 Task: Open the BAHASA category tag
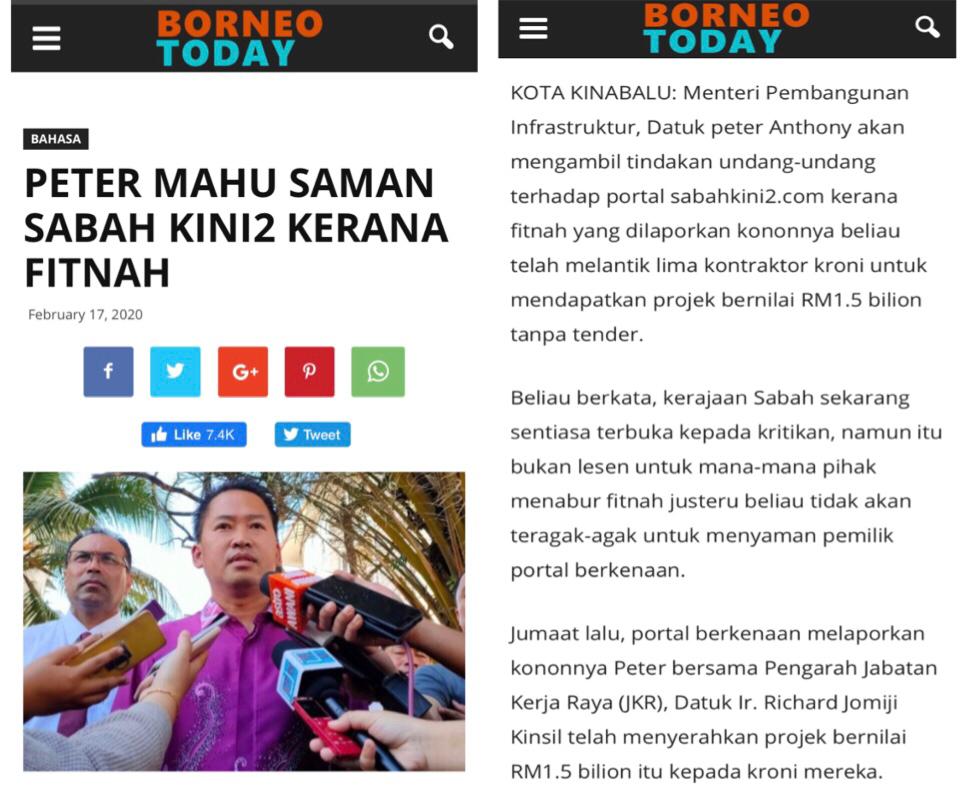56,139
